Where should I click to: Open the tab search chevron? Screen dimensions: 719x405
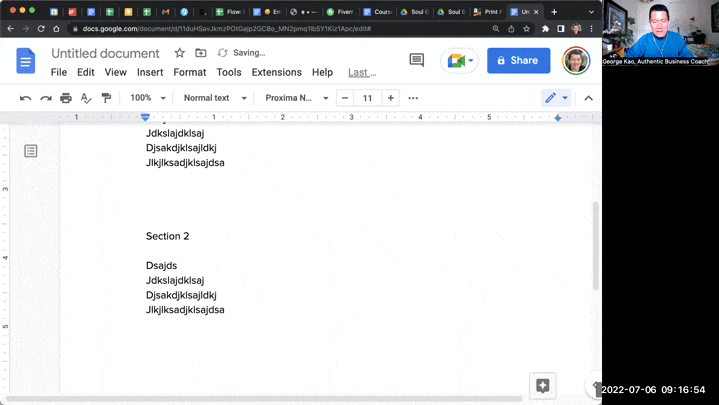point(591,12)
